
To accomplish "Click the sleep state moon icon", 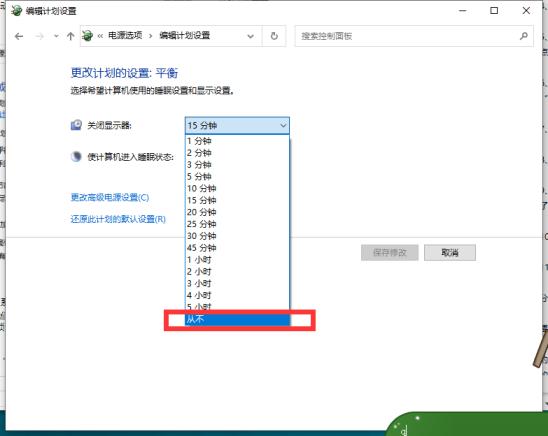I will click(x=76, y=157).
